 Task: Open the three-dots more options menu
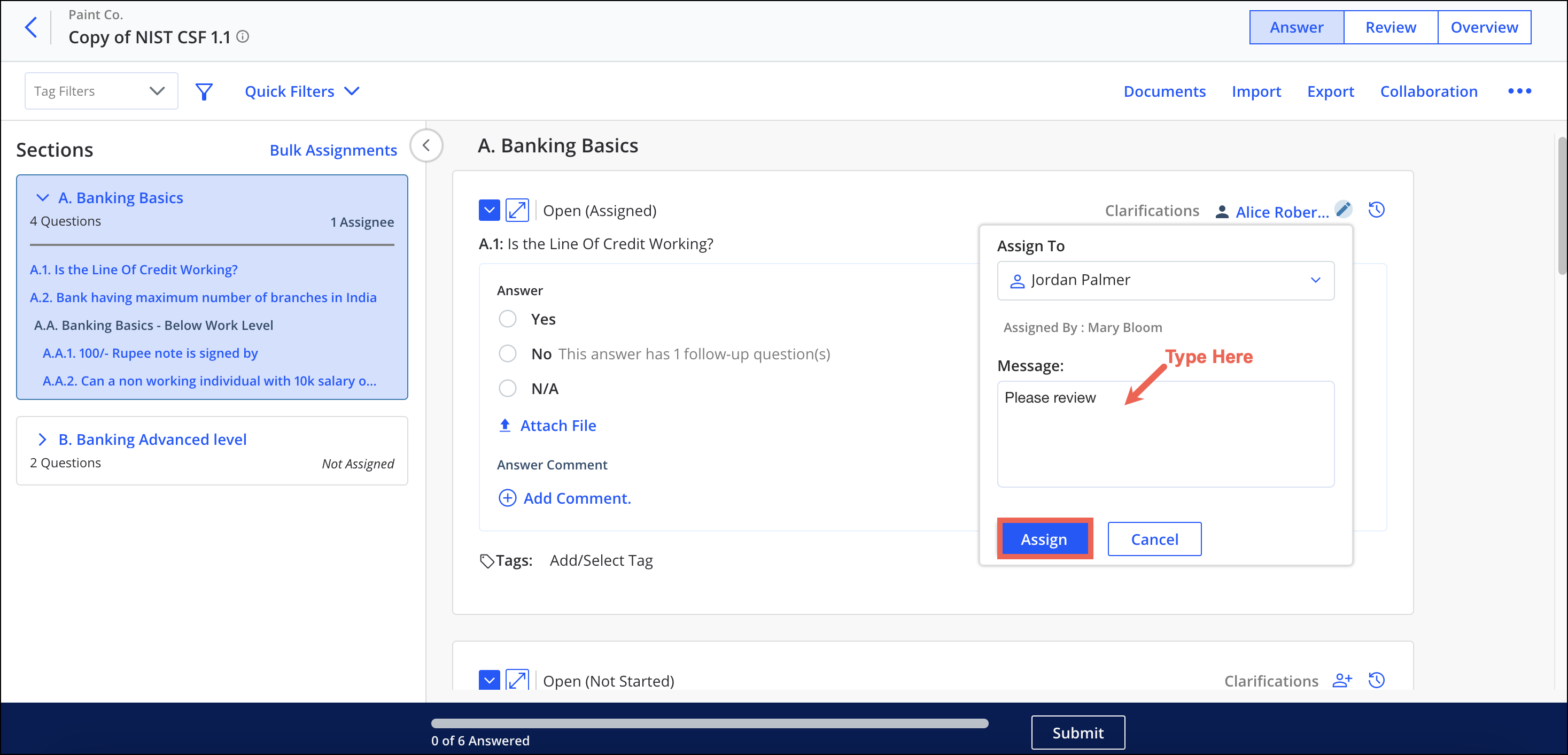click(x=1519, y=91)
